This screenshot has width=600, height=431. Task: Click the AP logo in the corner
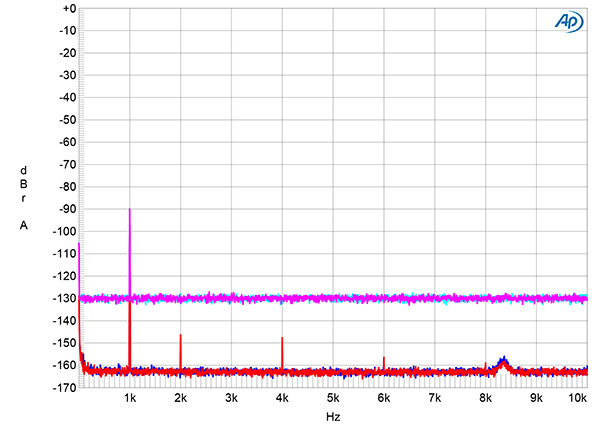[x=565, y=22]
